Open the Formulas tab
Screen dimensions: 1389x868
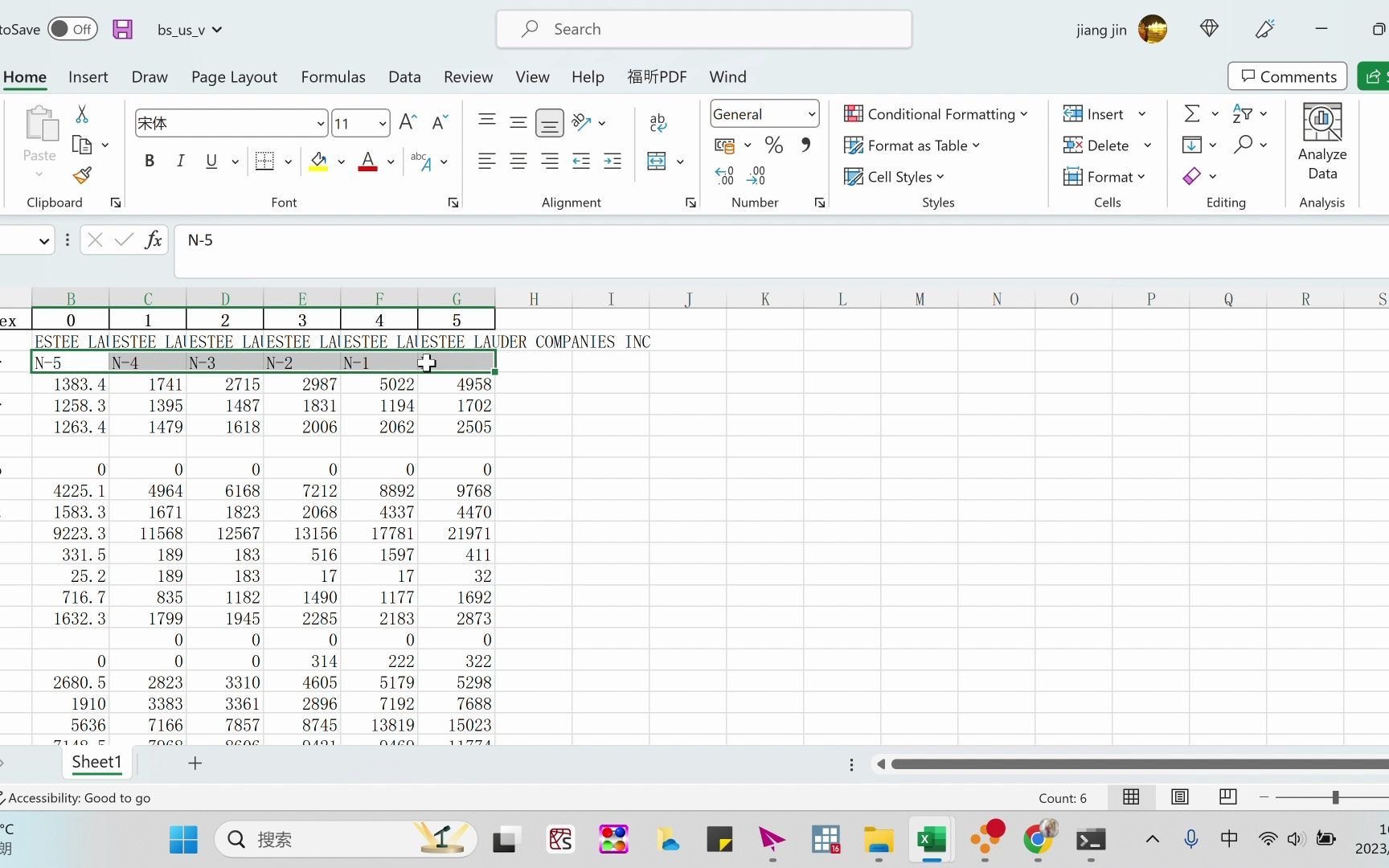(333, 76)
